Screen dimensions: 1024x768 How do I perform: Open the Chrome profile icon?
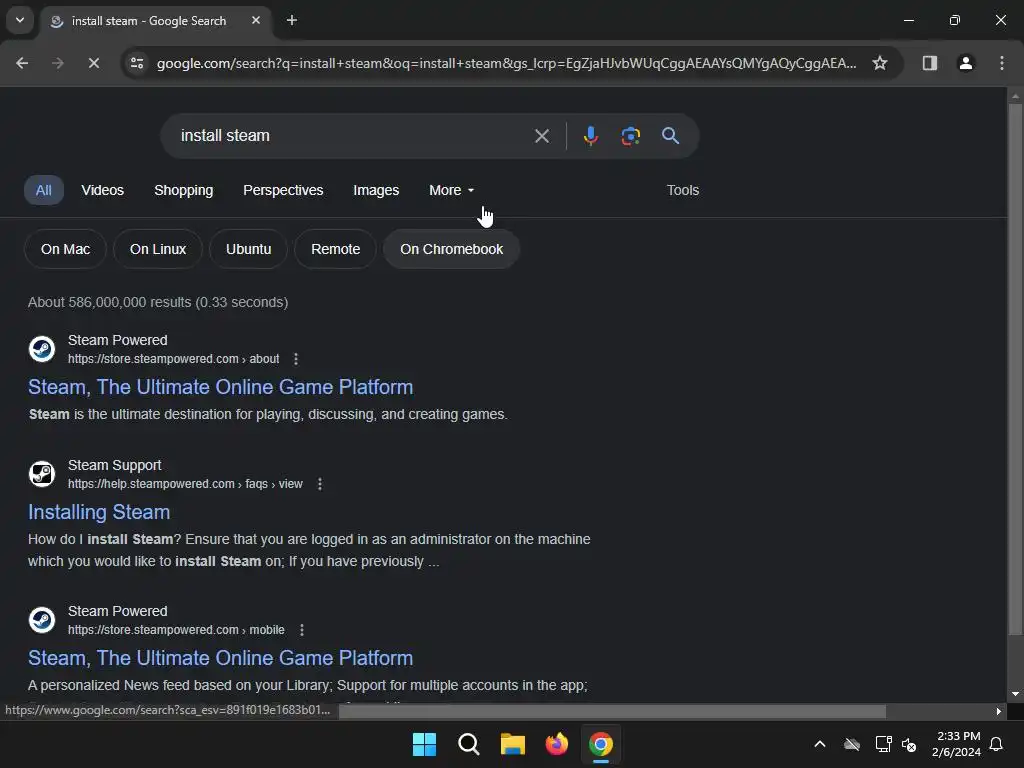pos(966,63)
